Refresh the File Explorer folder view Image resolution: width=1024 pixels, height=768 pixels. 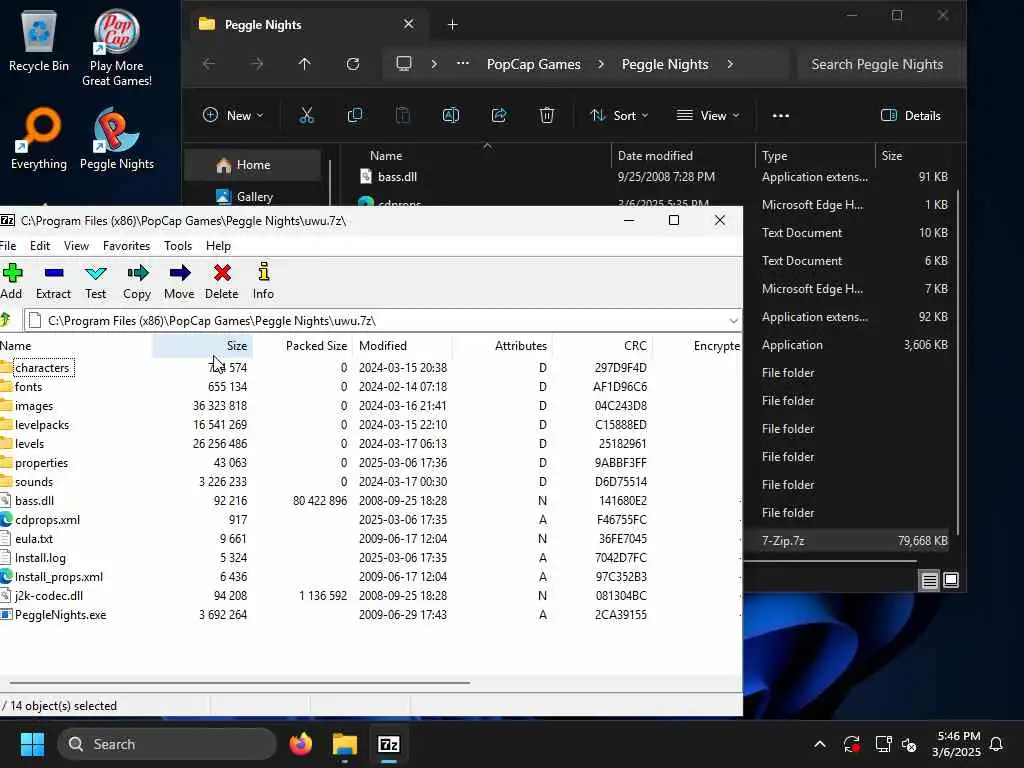[x=353, y=64]
